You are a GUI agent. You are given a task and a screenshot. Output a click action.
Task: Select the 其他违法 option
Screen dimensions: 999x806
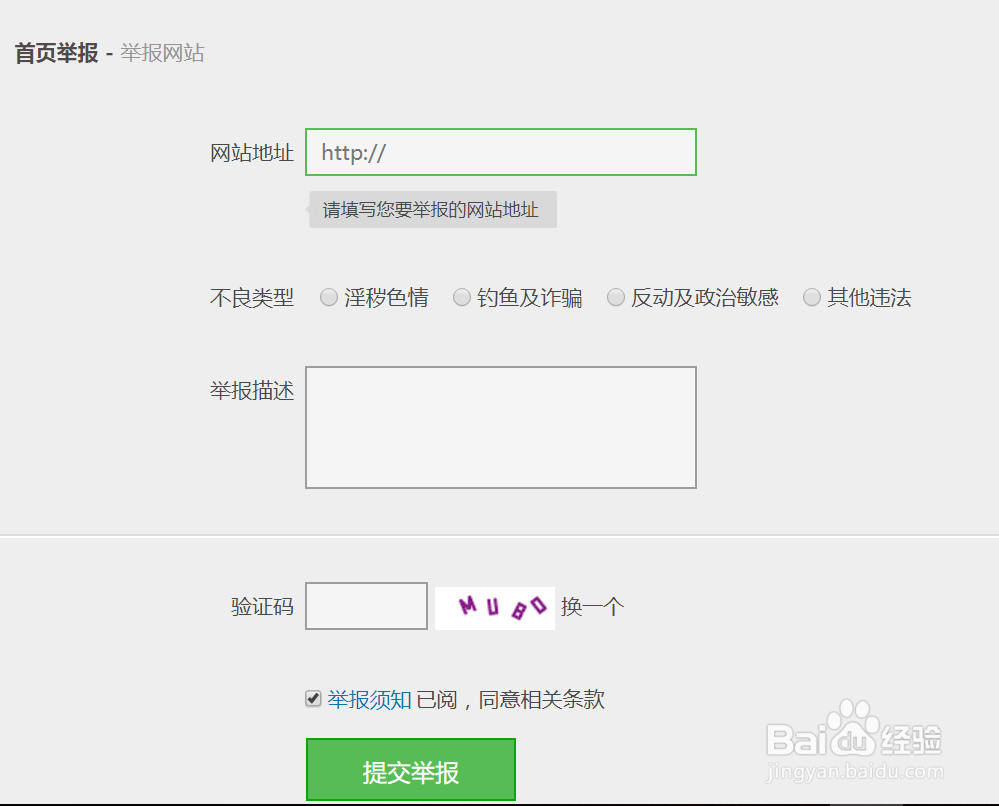812,296
